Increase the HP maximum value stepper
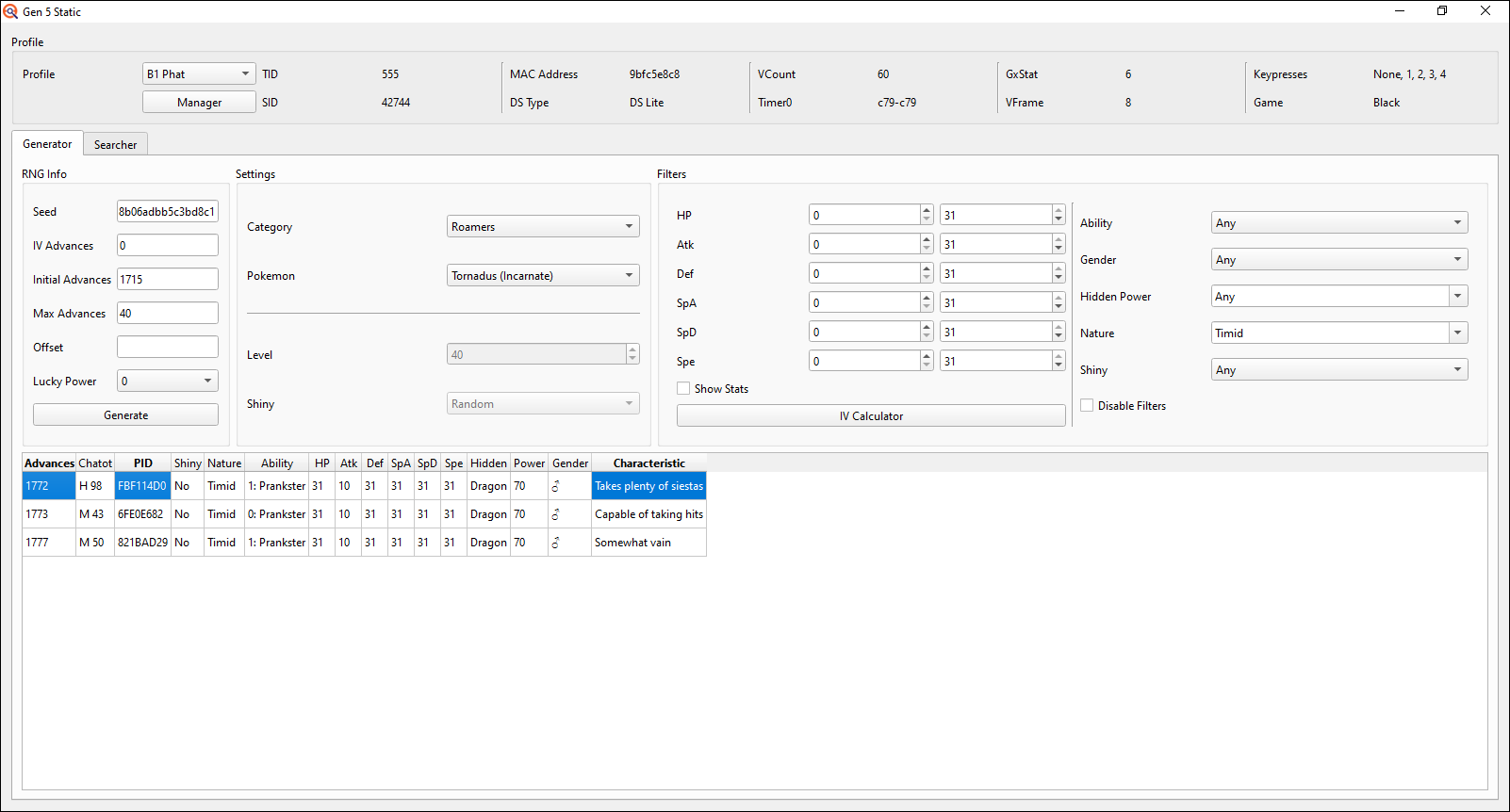Screen dimensions: 1510x812 pyautogui.click(x=1059, y=210)
